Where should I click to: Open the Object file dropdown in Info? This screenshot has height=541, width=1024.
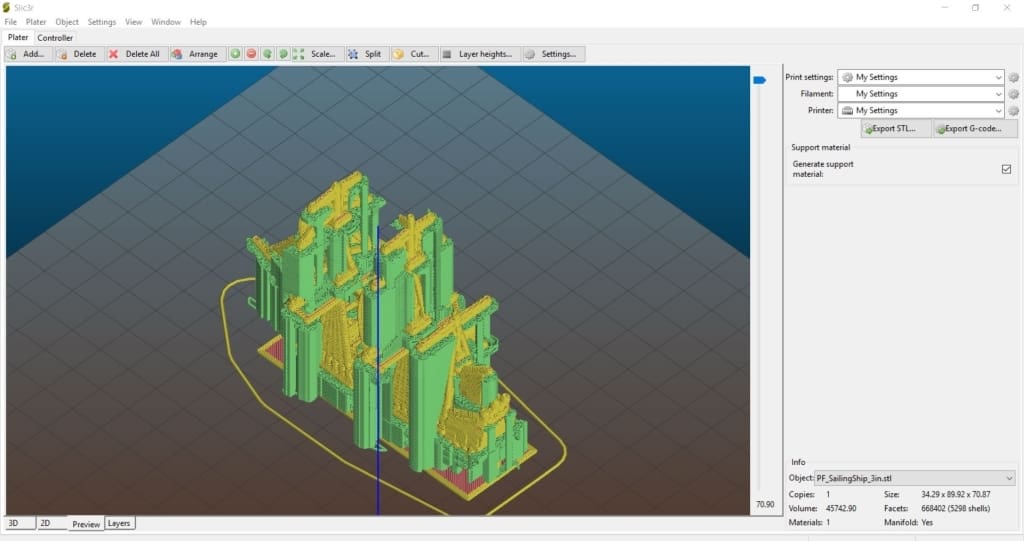pyautogui.click(x=914, y=478)
